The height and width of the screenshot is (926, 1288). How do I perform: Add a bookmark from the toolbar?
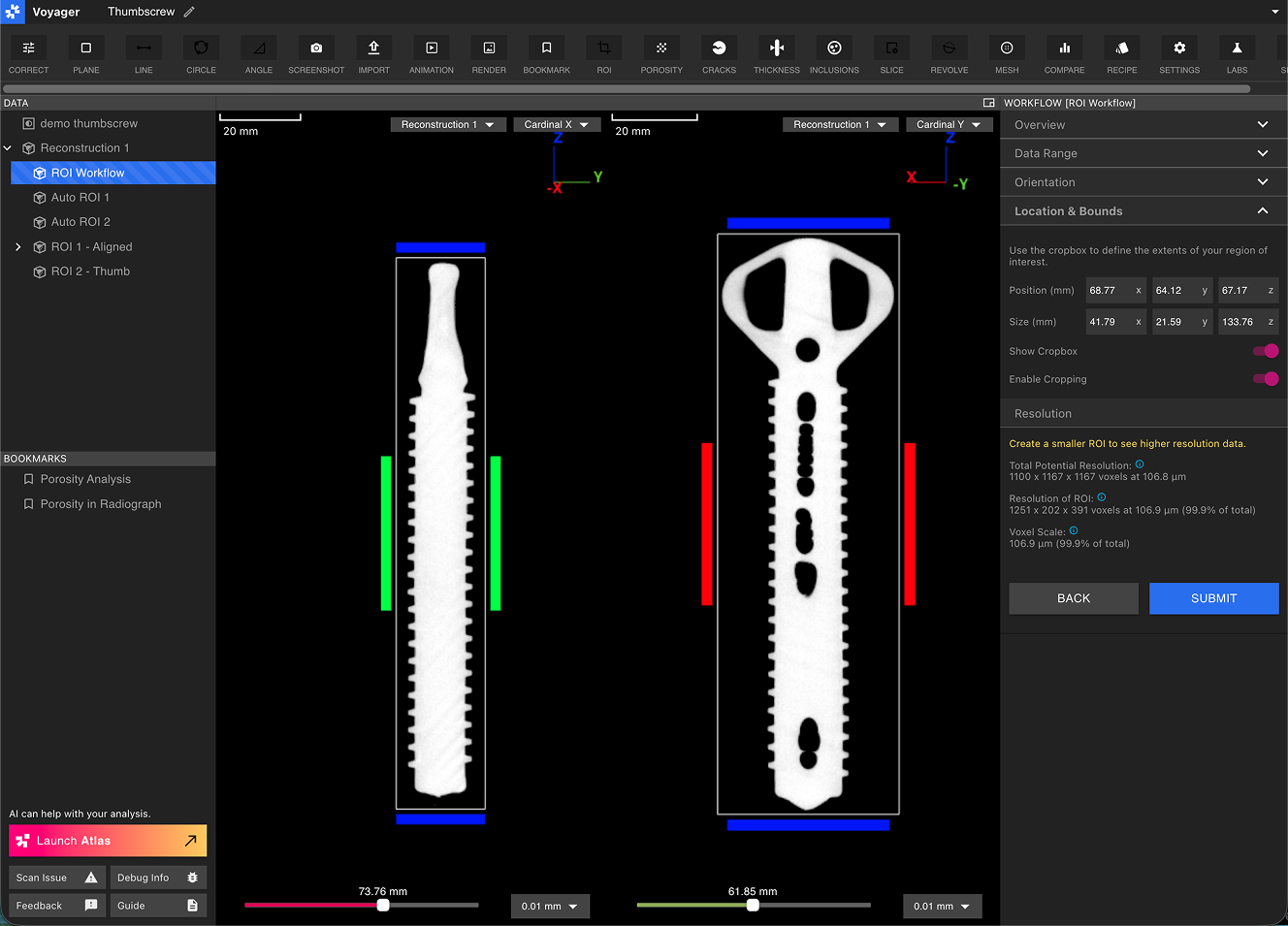pyautogui.click(x=546, y=55)
